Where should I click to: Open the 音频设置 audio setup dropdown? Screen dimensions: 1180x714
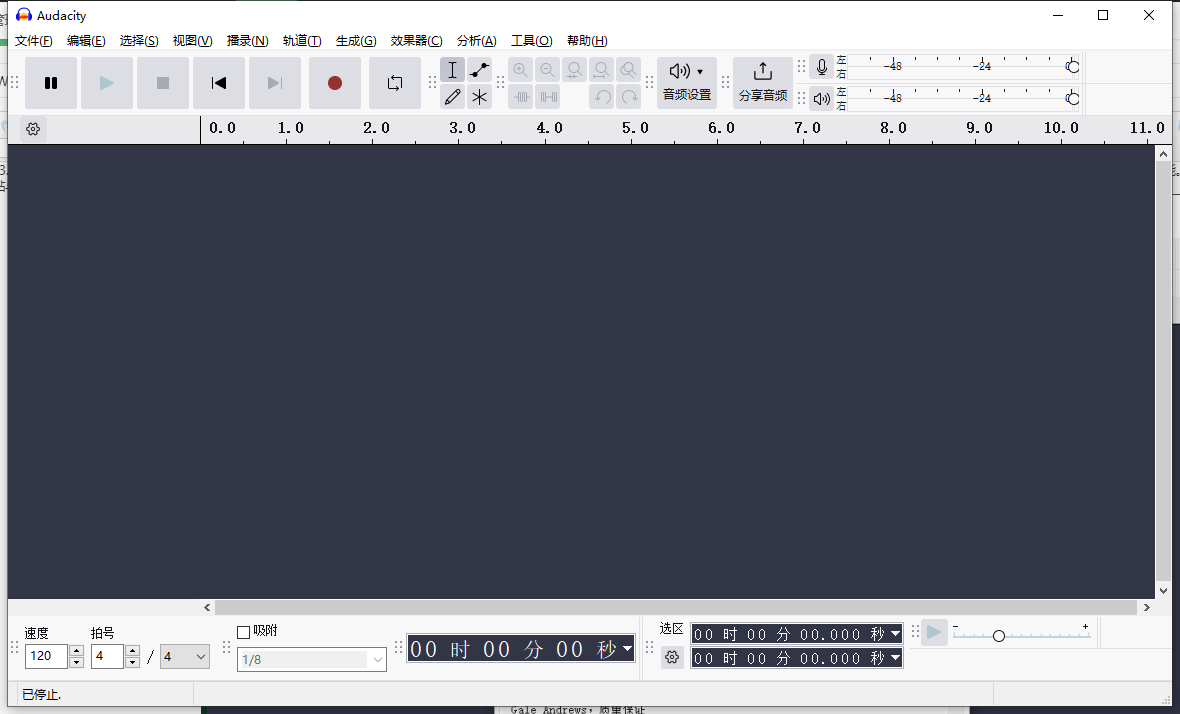coord(686,83)
